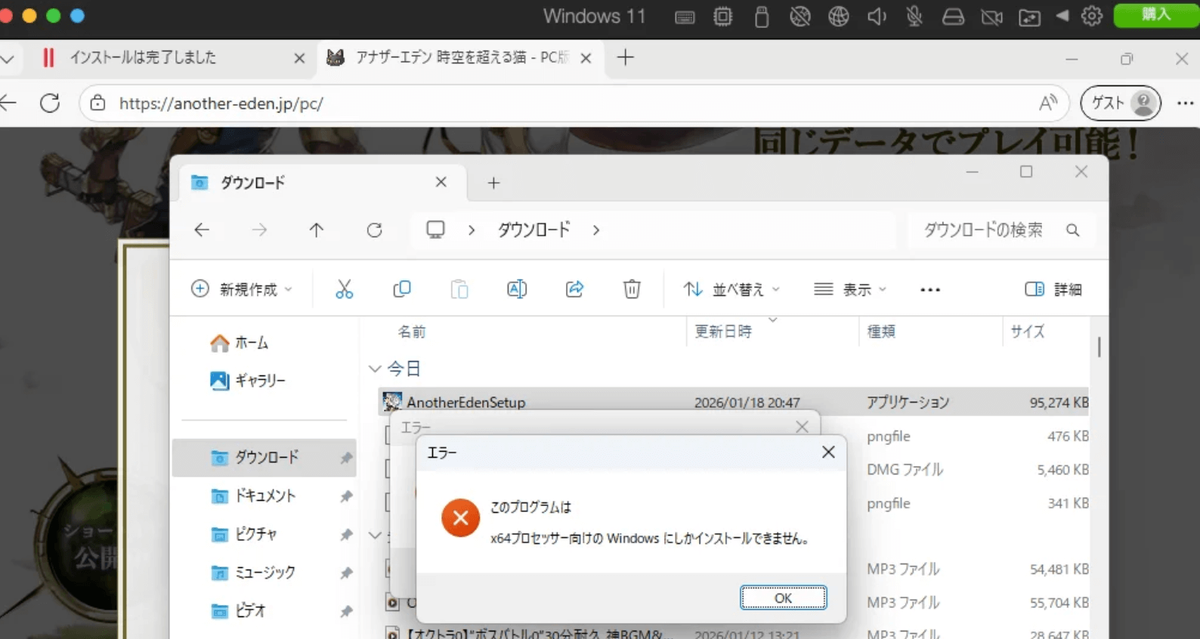The width and height of the screenshot is (1200, 639).
Task: Close the background エラー dialog behind
Action: pos(801,427)
